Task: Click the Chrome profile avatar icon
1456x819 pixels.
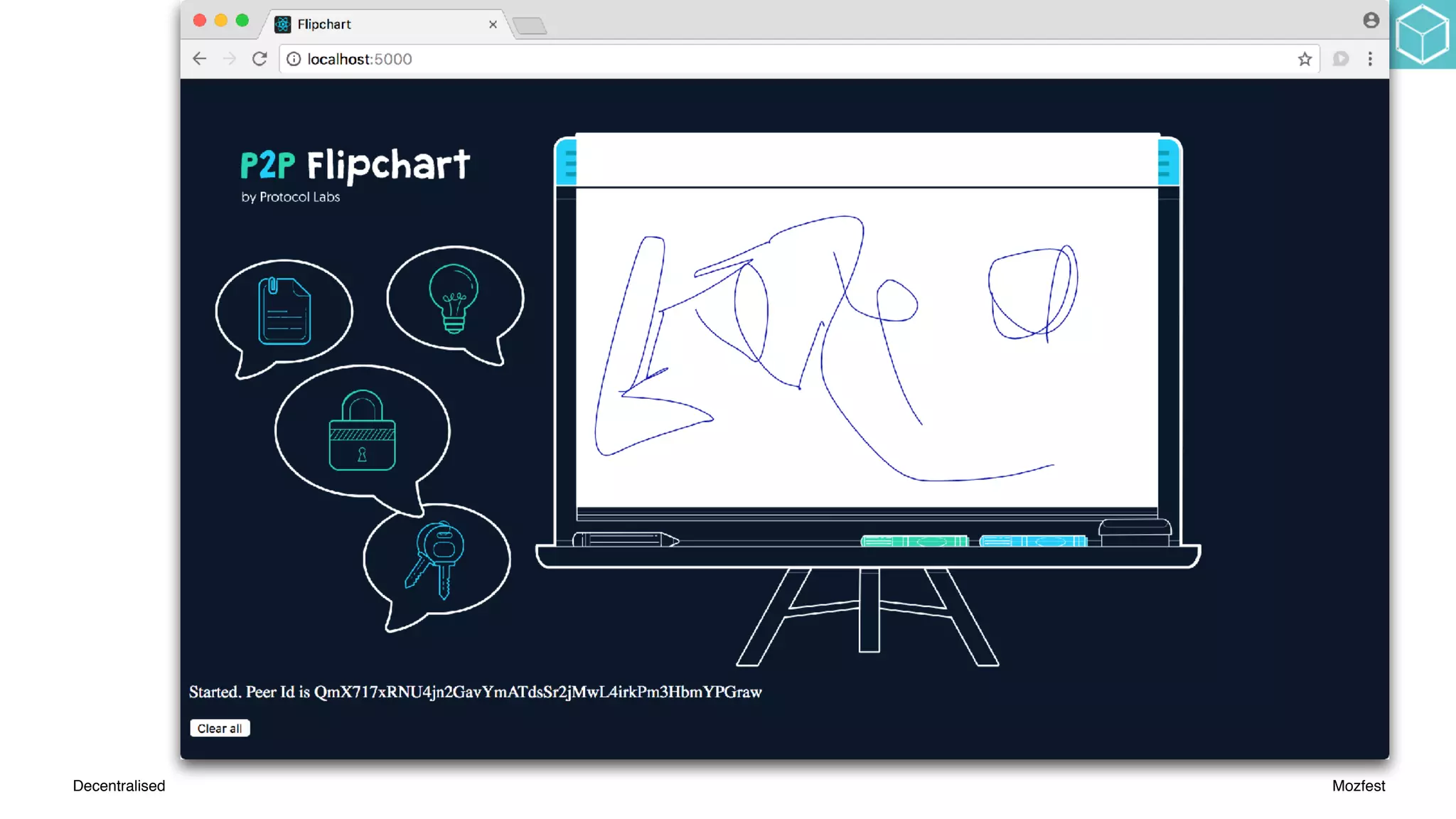Action: (1371, 21)
